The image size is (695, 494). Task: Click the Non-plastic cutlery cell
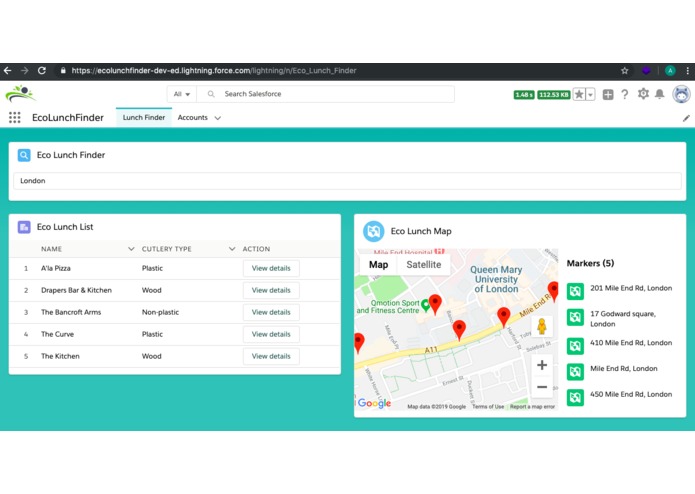[x=160, y=312]
